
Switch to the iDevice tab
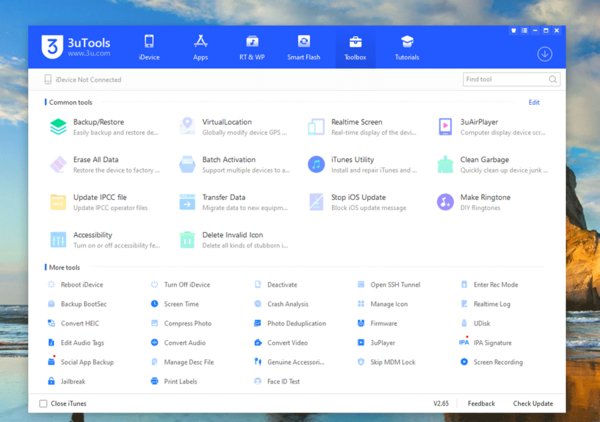point(149,47)
